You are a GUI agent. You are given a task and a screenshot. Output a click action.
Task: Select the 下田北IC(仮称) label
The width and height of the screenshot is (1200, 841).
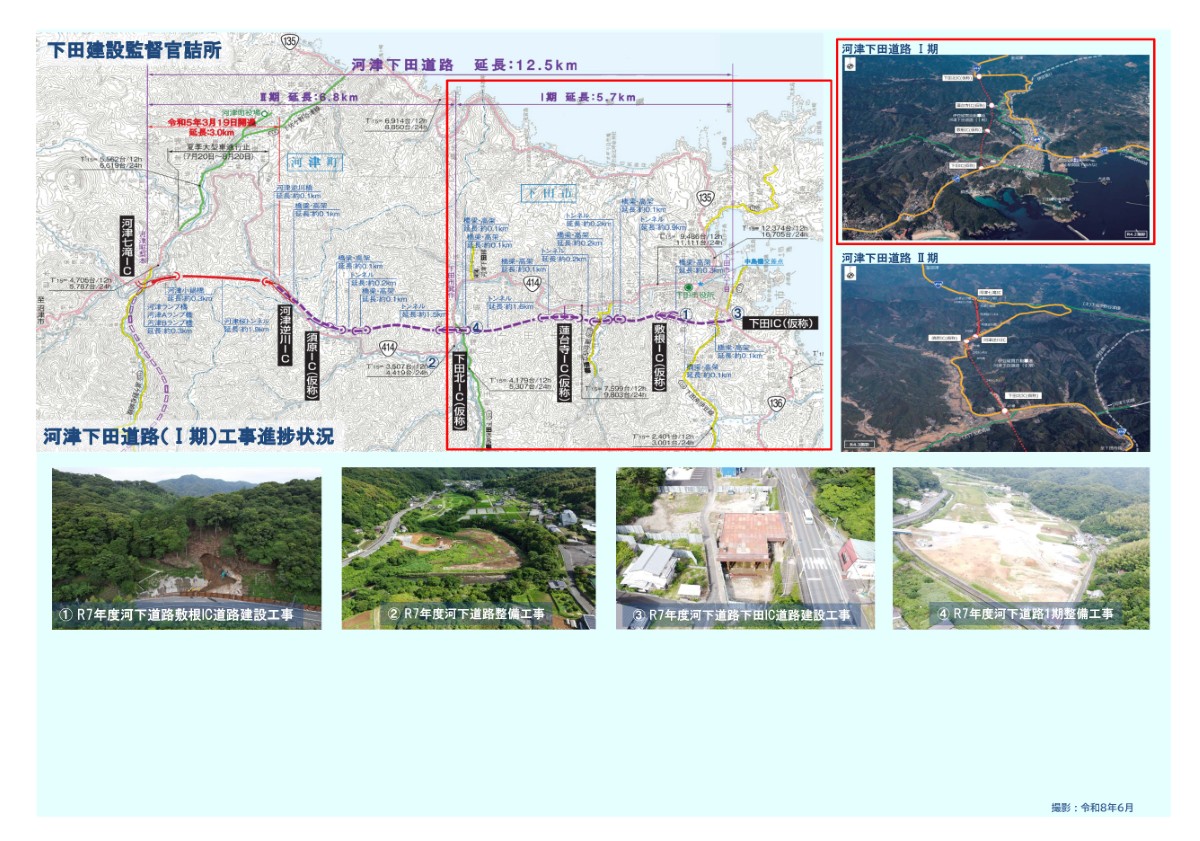[460, 391]
